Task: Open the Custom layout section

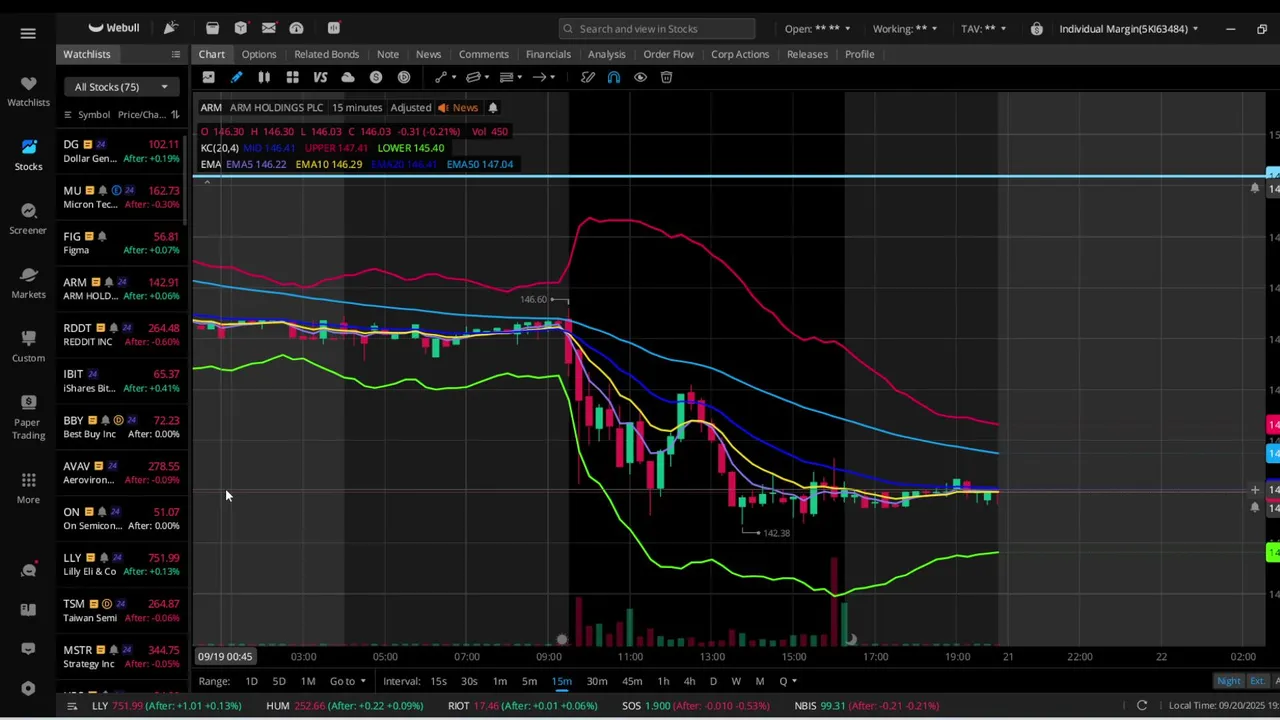Action: tap(28, 346)
